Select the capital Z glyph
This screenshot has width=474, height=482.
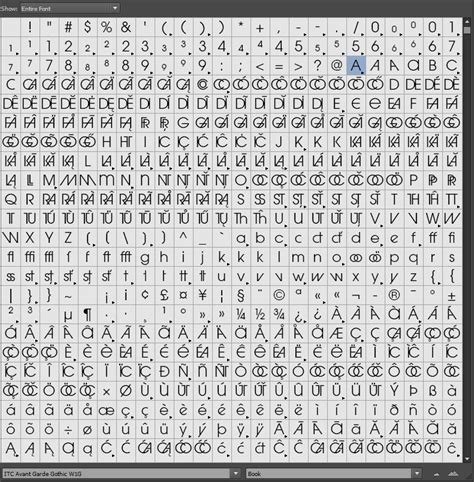(68, 238)
